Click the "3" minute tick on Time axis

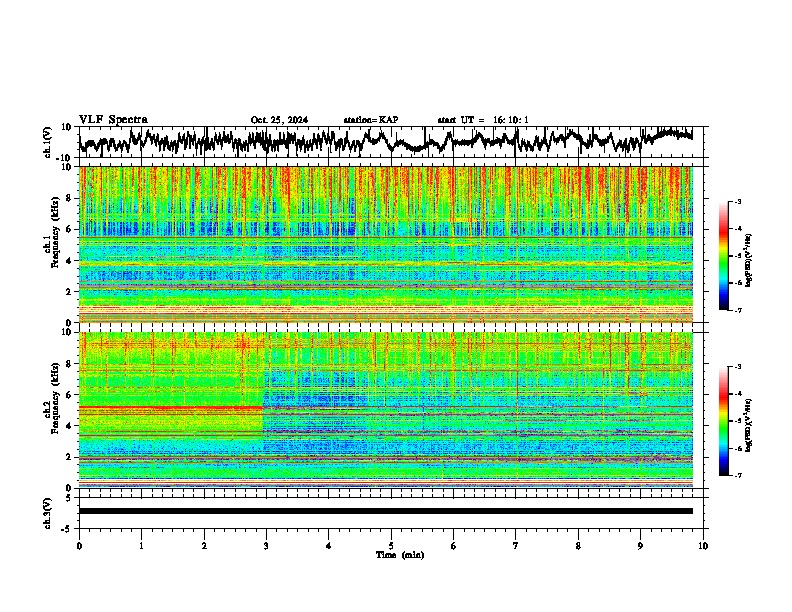point(266,546)
